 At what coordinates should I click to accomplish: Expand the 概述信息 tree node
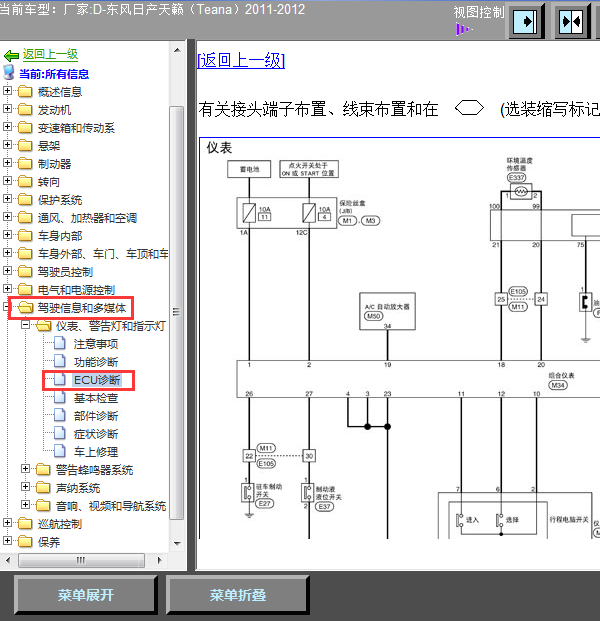pos(7,91)
